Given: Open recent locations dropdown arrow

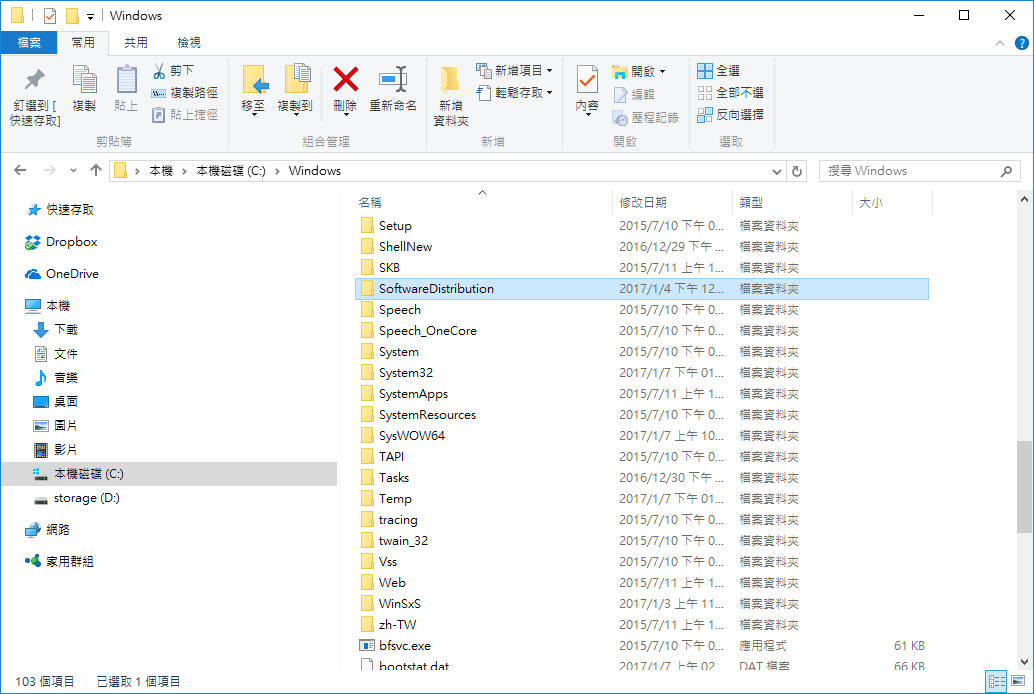Looking at the screenshot, I should 73,171.
